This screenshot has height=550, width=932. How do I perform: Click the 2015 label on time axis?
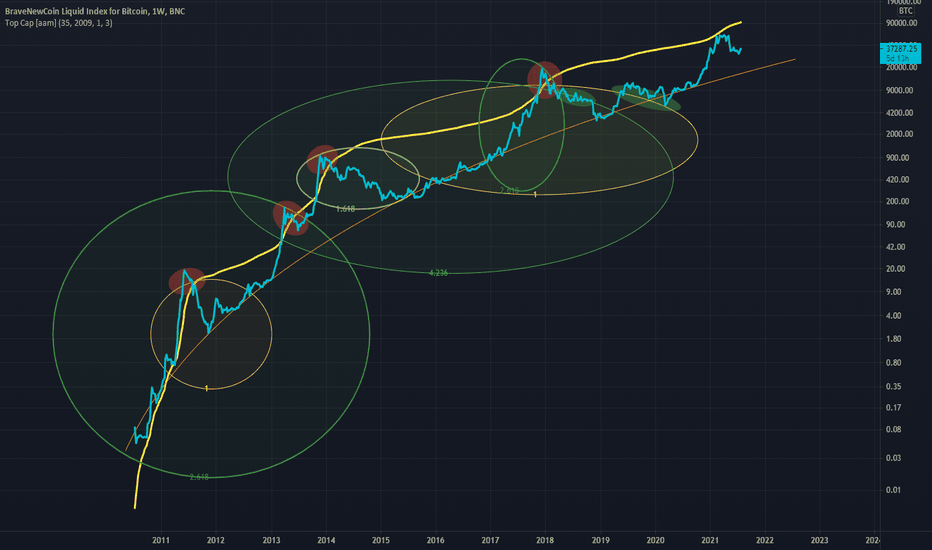pos(381,540)
